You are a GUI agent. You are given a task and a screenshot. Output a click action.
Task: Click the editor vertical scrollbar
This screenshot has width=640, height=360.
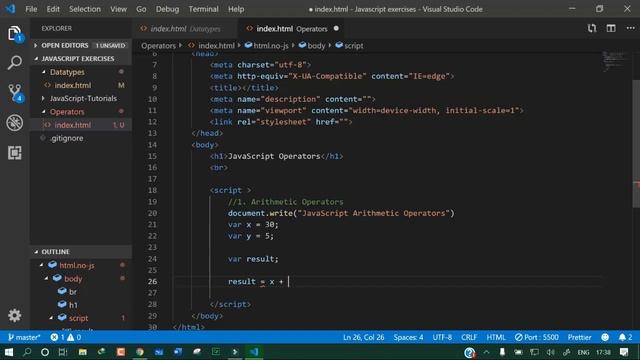pyautogui.click(x=636, y=144)
